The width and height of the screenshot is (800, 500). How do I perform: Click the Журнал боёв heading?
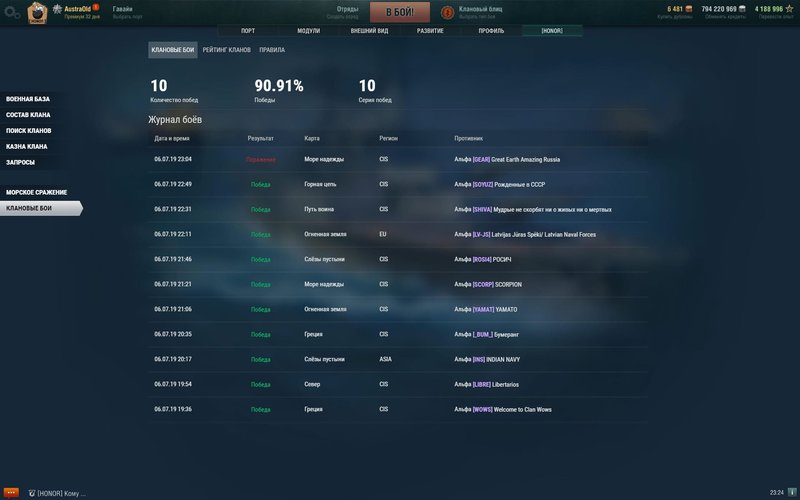pyautogui.click(x=175, y=119)
